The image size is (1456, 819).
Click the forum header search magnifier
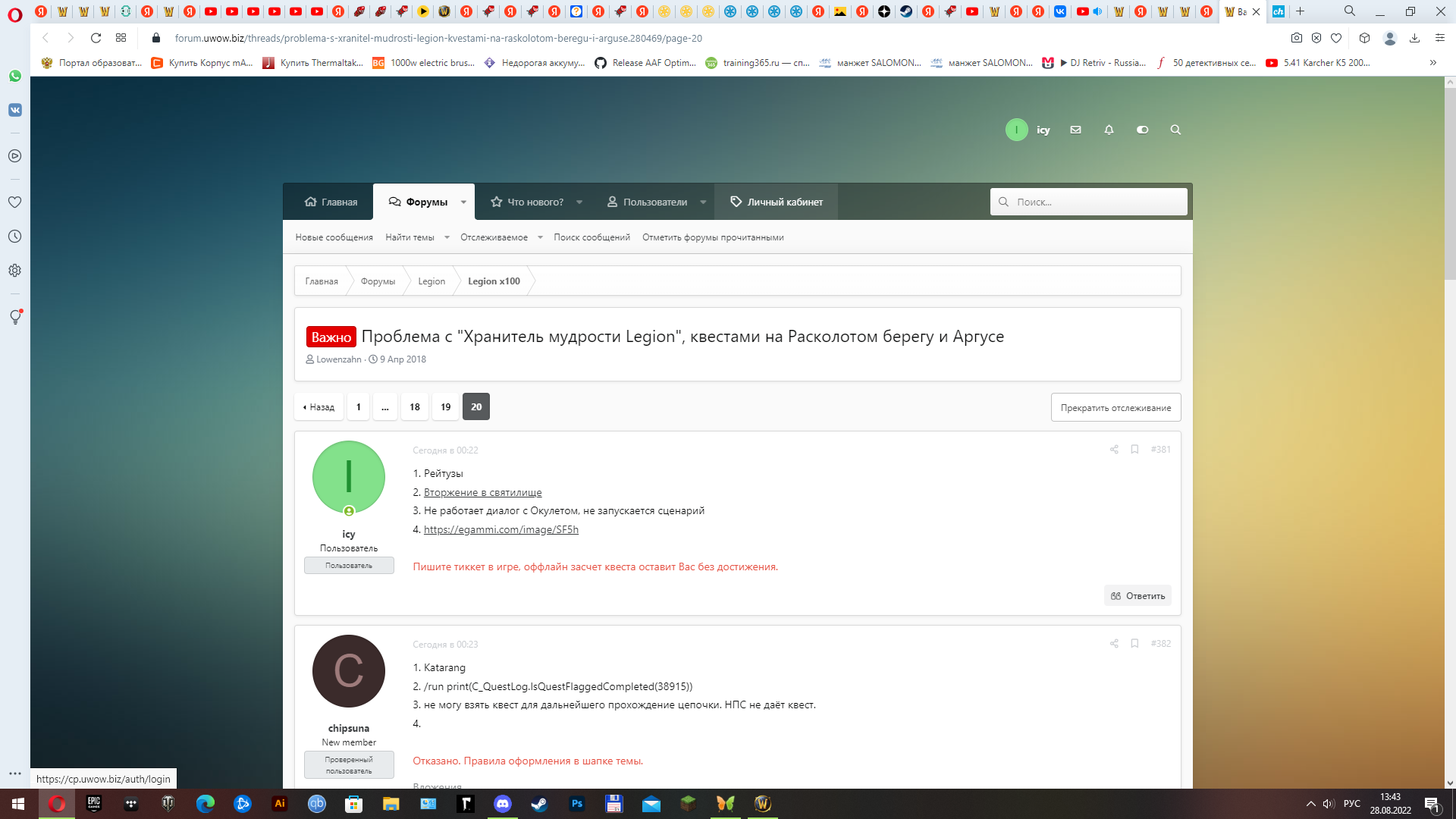click(x=1175, y=130)
